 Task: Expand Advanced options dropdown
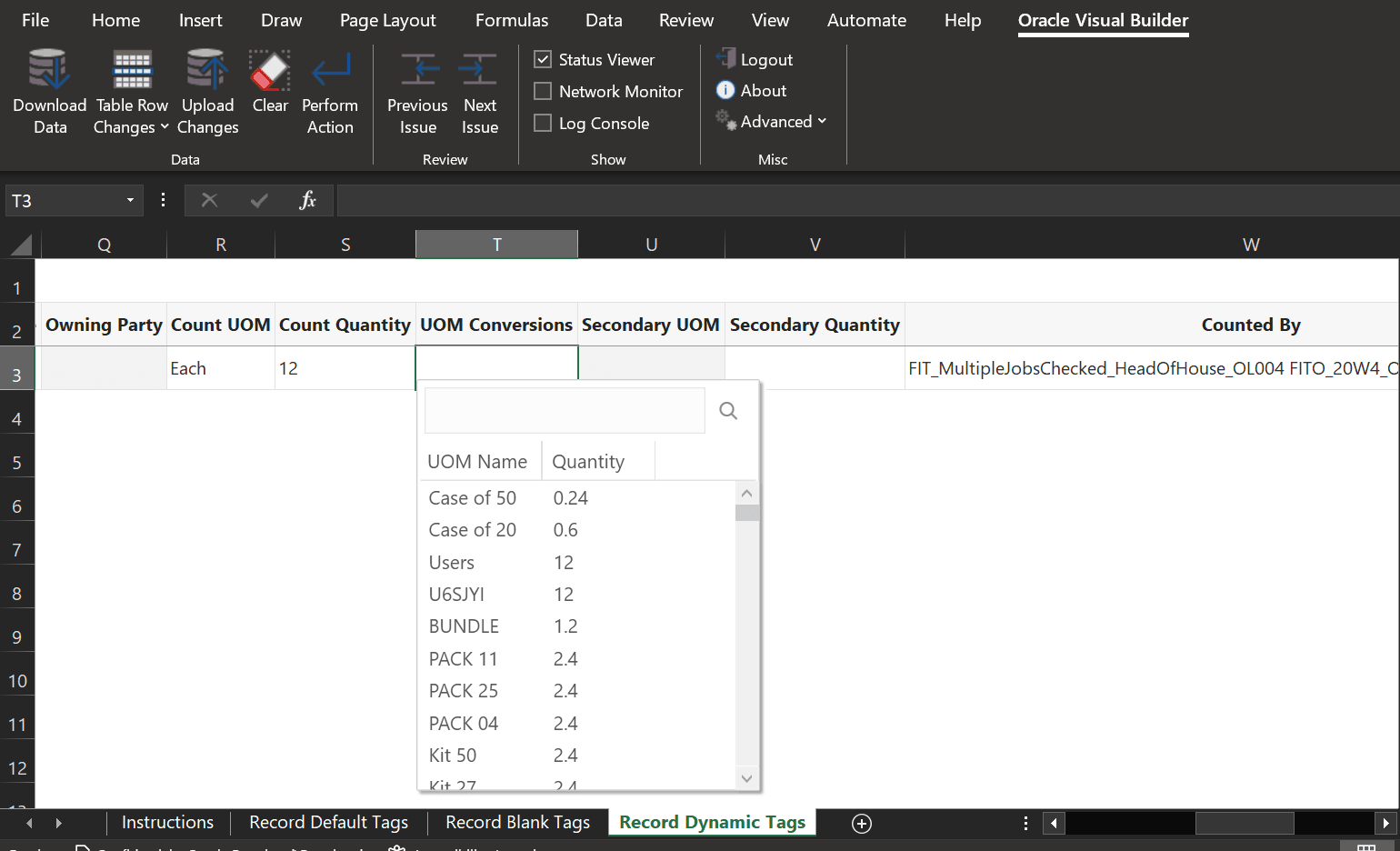772,121
